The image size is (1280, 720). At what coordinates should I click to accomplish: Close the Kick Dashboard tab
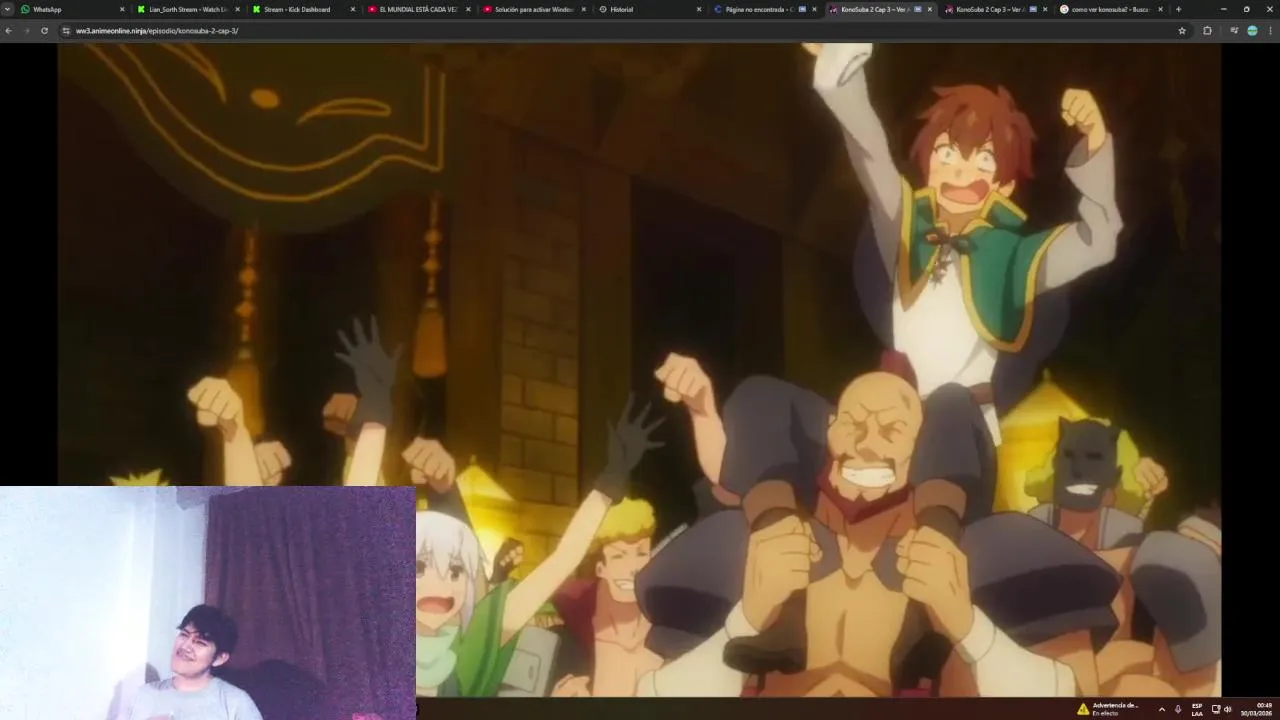(352, 9)
